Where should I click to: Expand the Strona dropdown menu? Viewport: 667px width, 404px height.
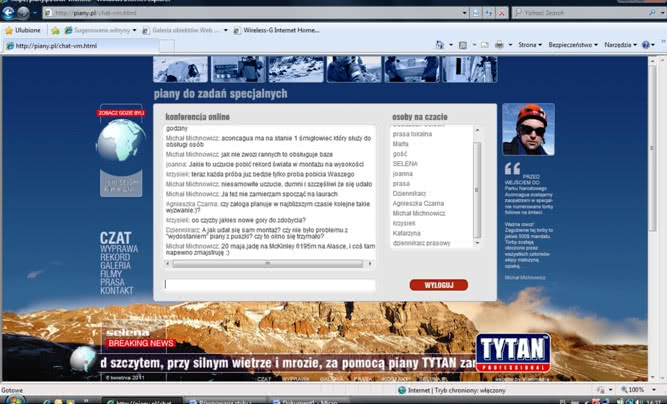click(530, 46)
